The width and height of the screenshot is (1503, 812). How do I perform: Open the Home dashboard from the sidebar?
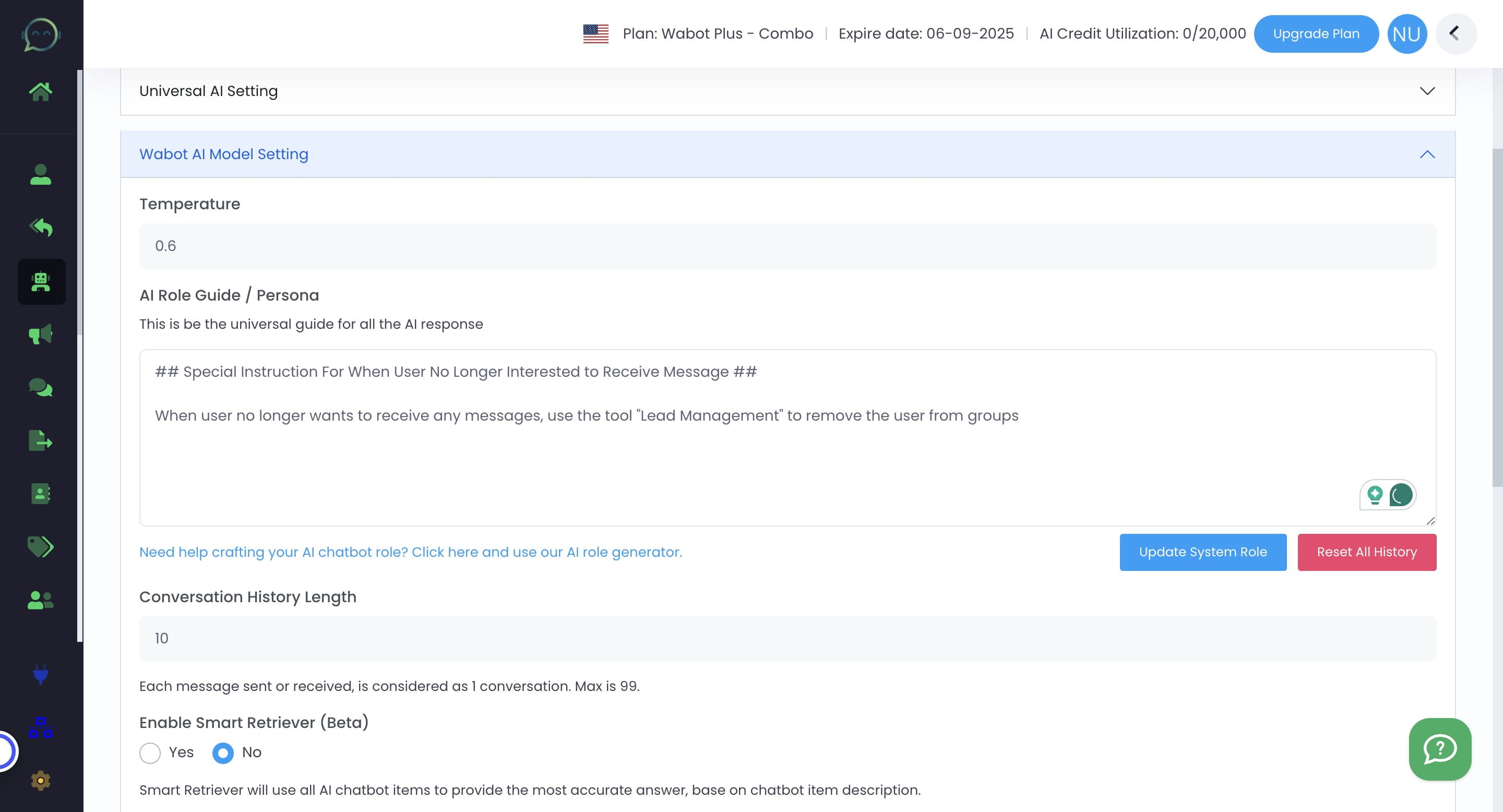tap(41, 90)
